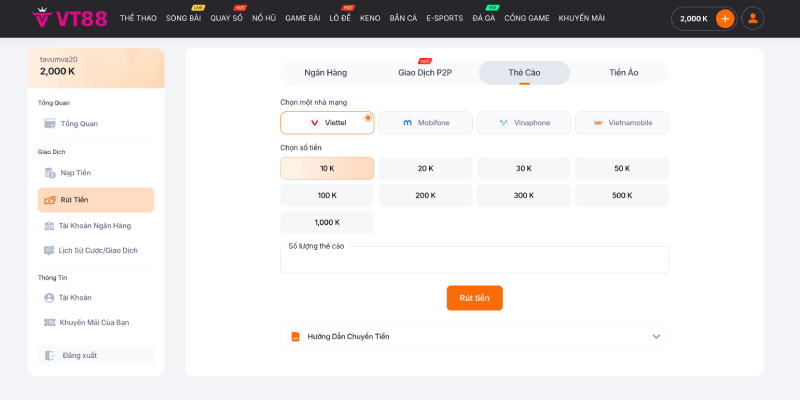
Task: Expand the Hướng Dẫn Chuyển Tiền section
Action: (x=474, y=337)
